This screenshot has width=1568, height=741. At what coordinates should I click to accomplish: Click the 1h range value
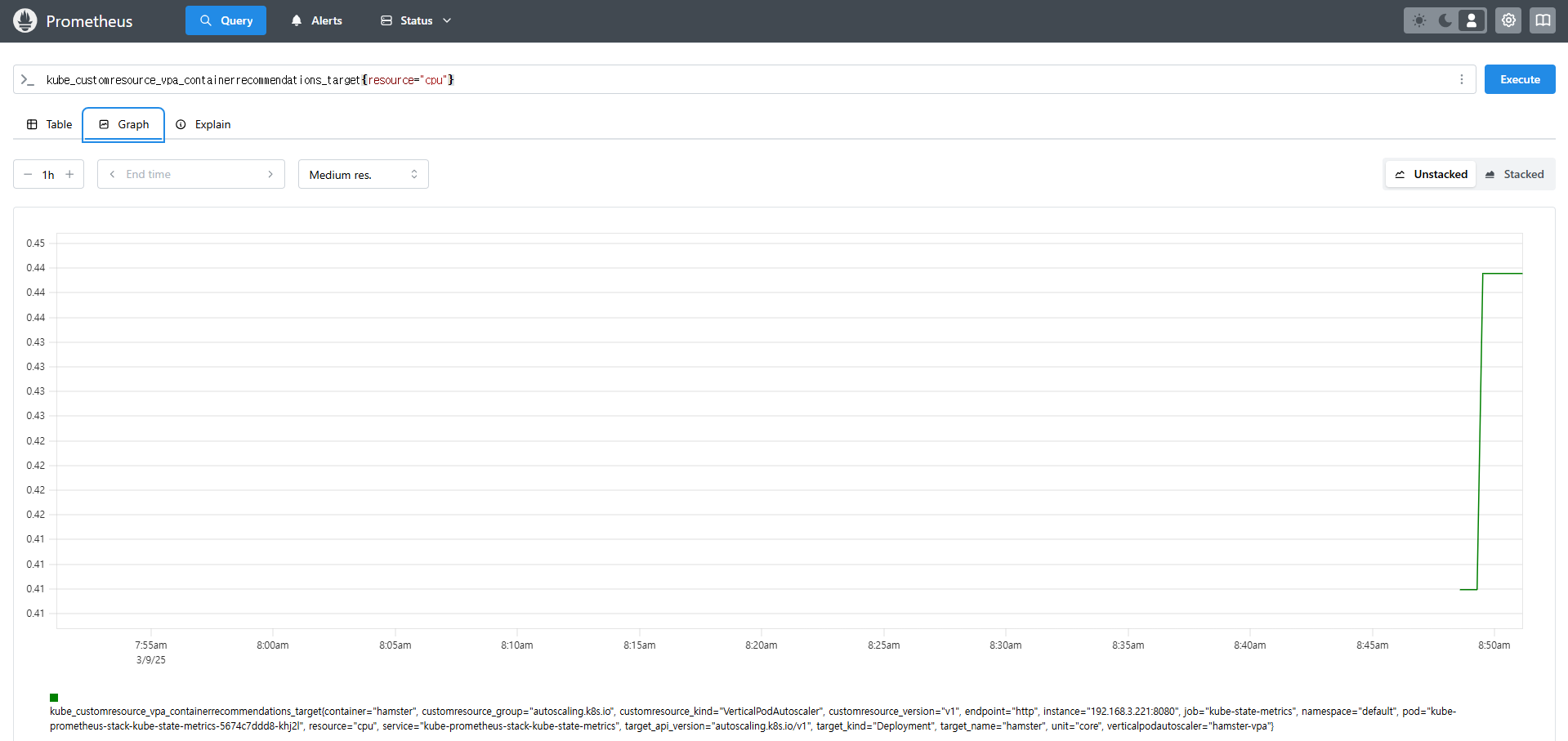click(48, 175)
